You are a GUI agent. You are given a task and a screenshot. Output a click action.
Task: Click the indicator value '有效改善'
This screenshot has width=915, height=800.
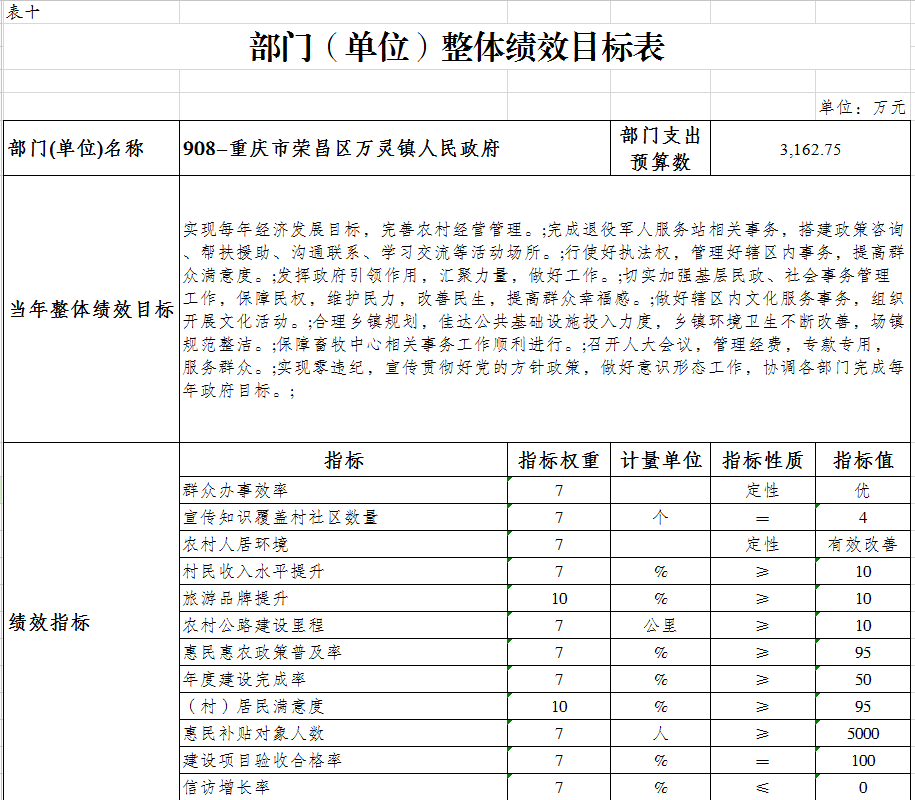[862, 544]
